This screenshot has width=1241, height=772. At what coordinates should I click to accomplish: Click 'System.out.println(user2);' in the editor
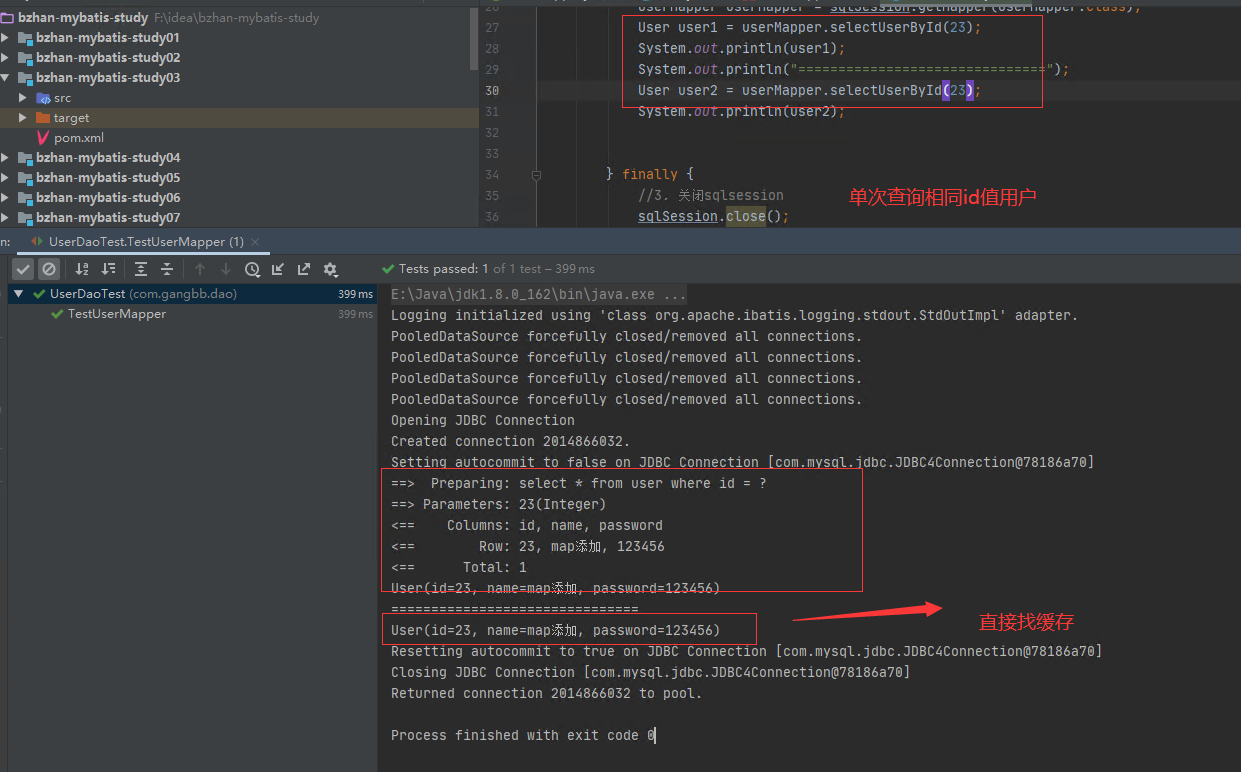coord(741,111)
